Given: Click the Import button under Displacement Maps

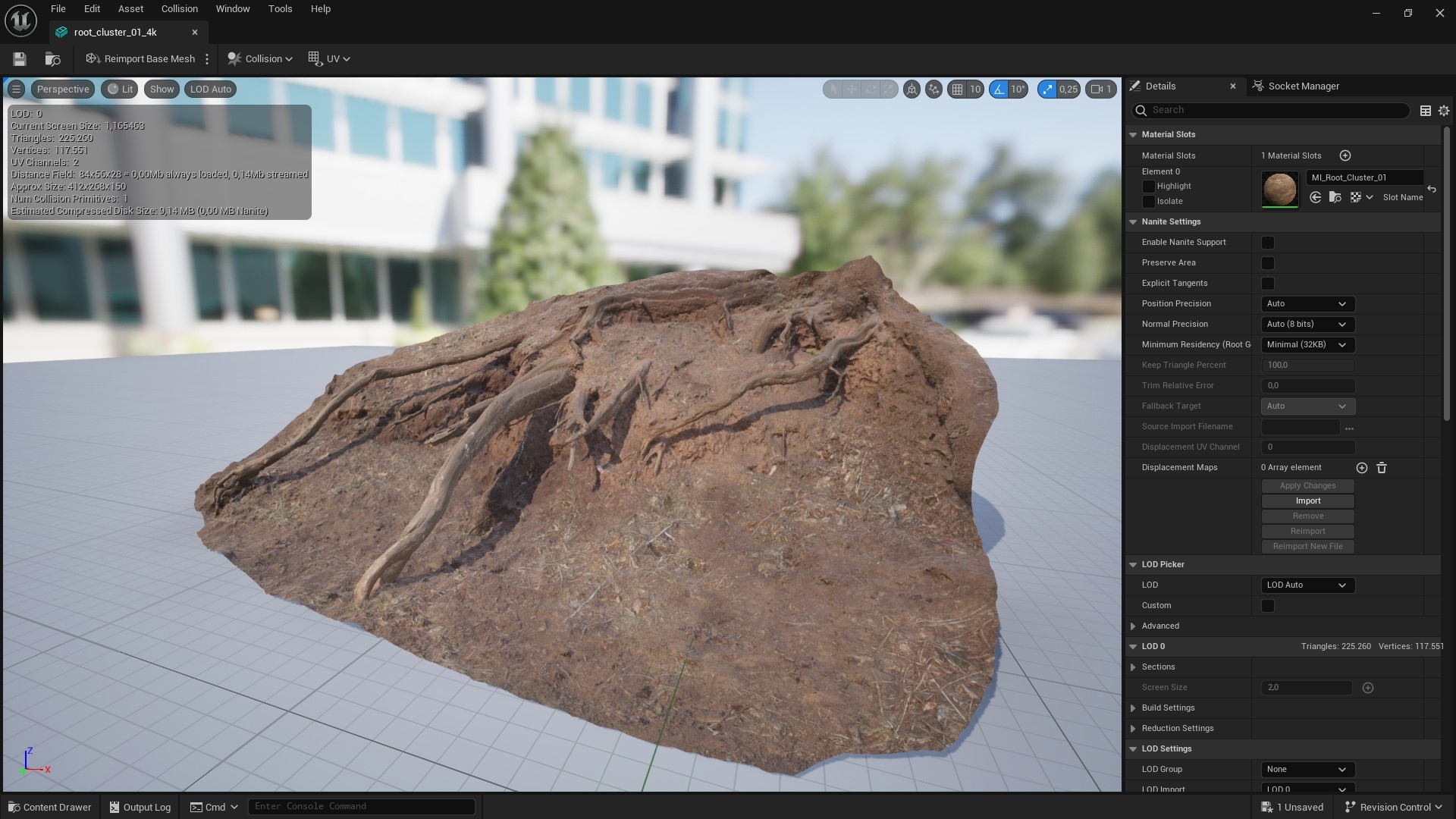Looking at the screenshot, I should click(1307, 500).
